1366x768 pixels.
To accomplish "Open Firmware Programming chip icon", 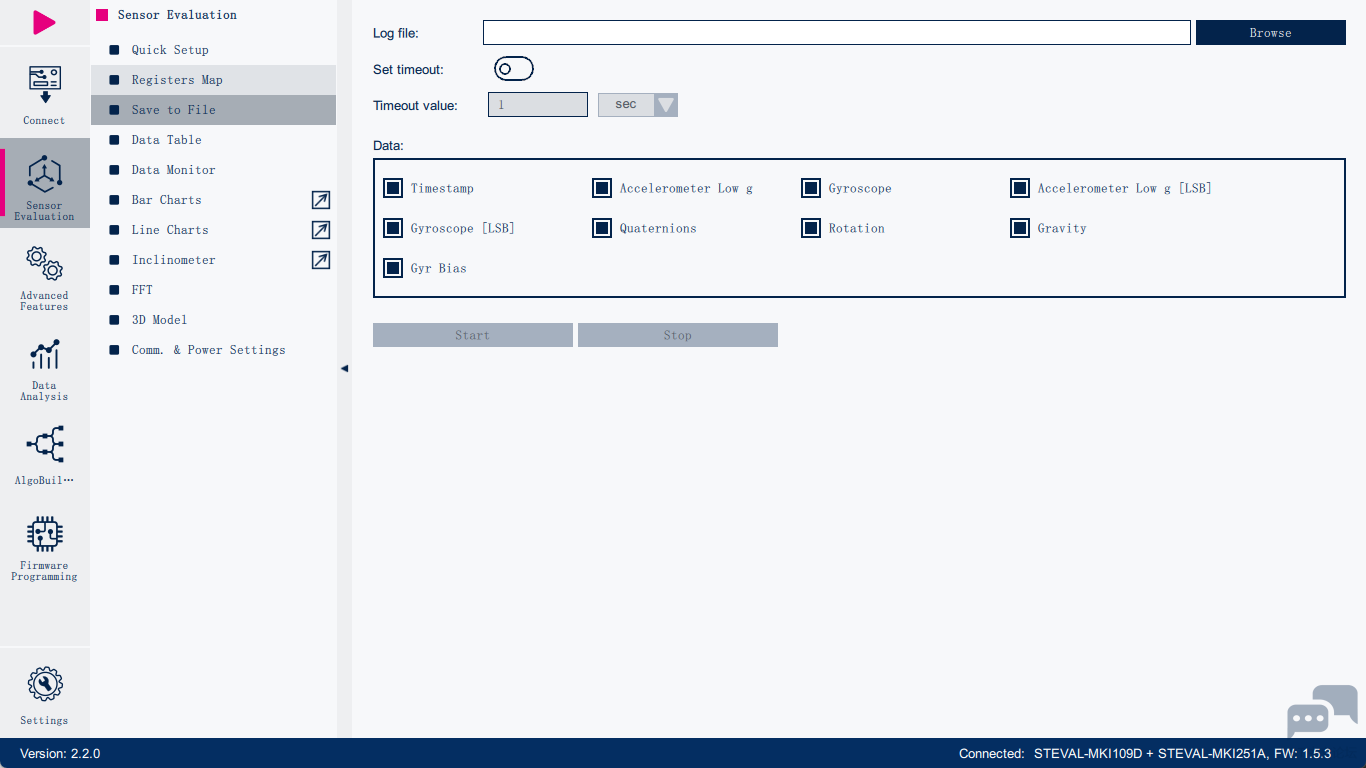I will pyautogui.click(x=44, y=534).
